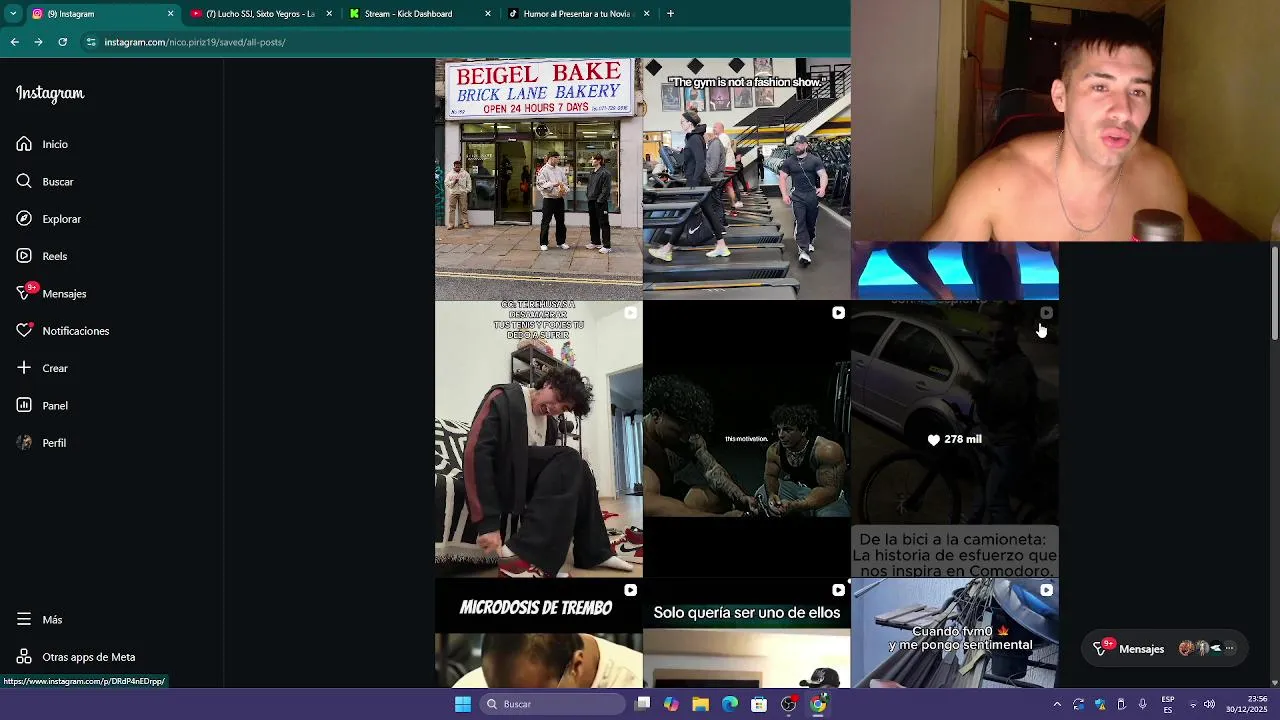Open the Panel dashboard icon

(x=24, y=405)
